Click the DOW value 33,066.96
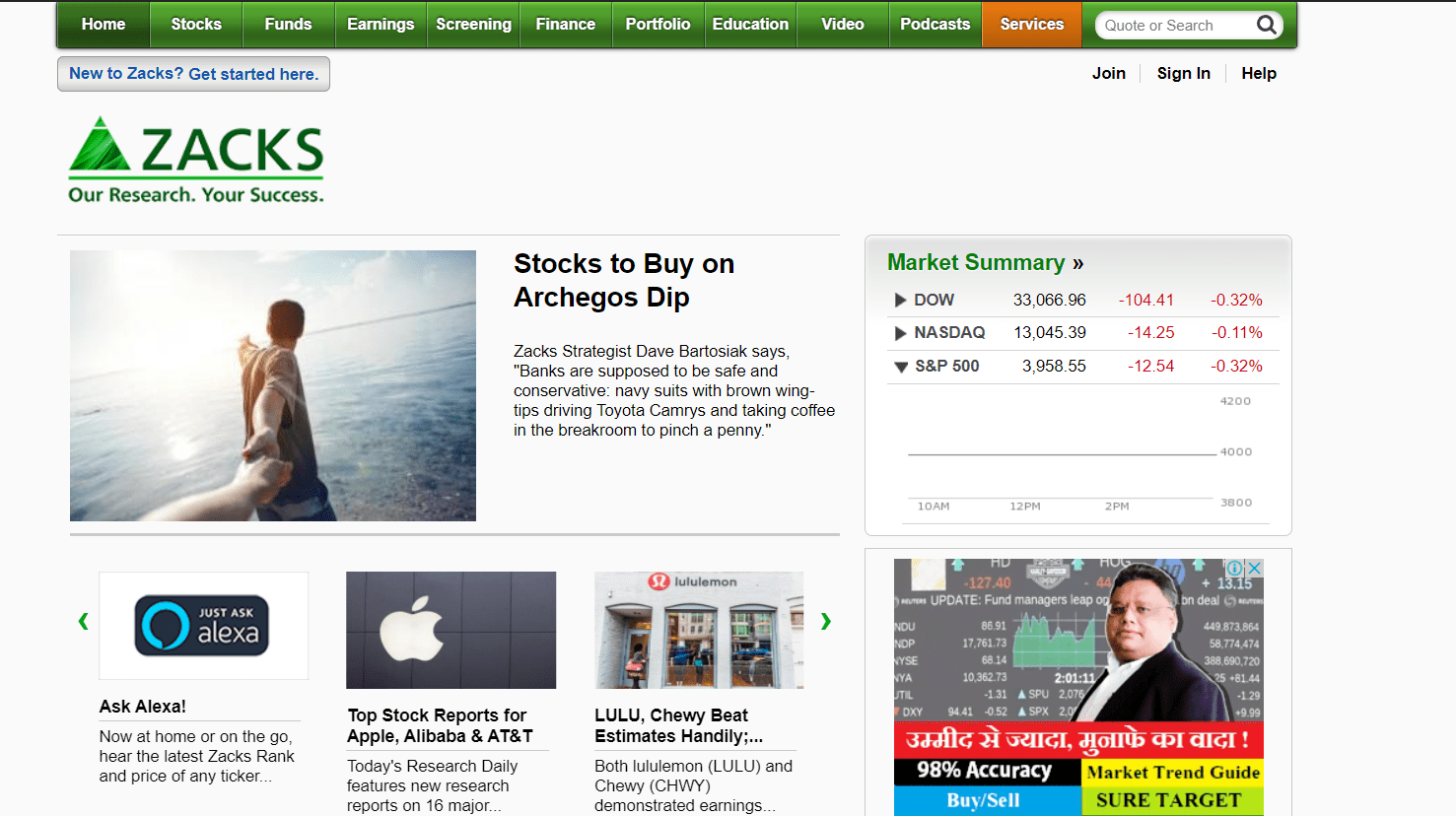Image resolution: width=1456 pixels, height=816 pixels. (x=1050, y=300)
